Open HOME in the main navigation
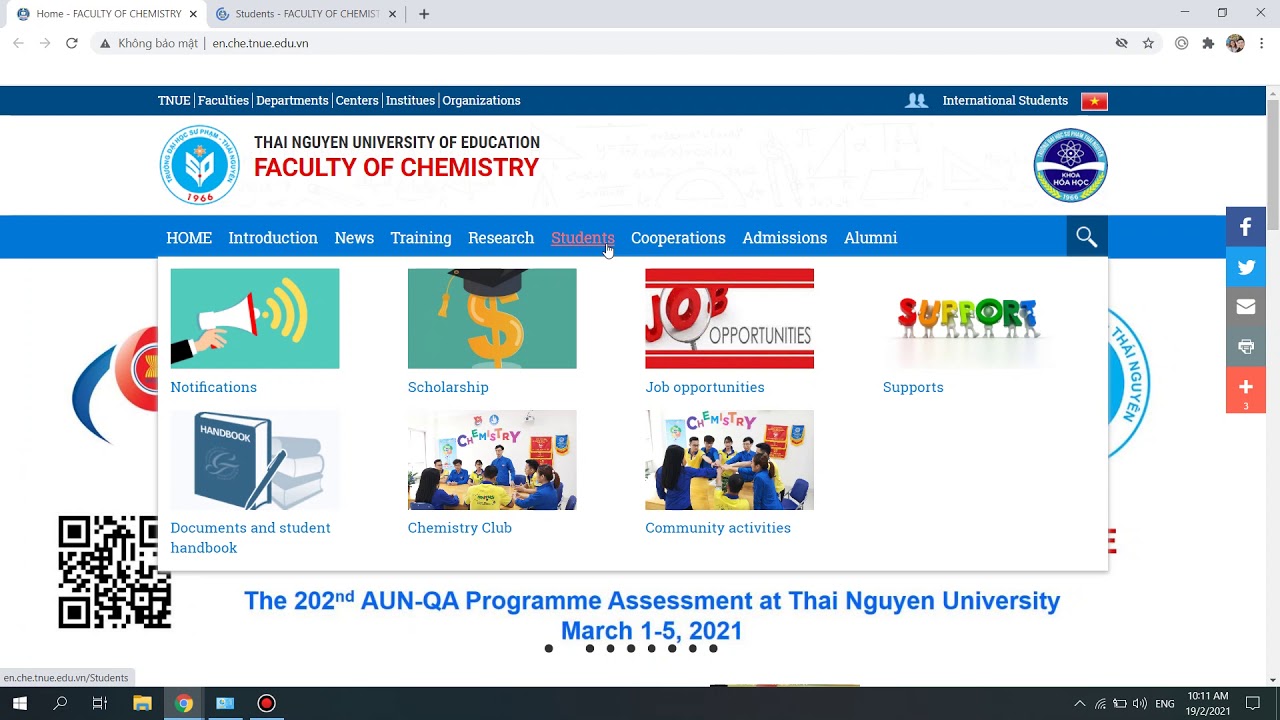The width and height of the screenshot is (1280, 720). [x=189, y=238]
